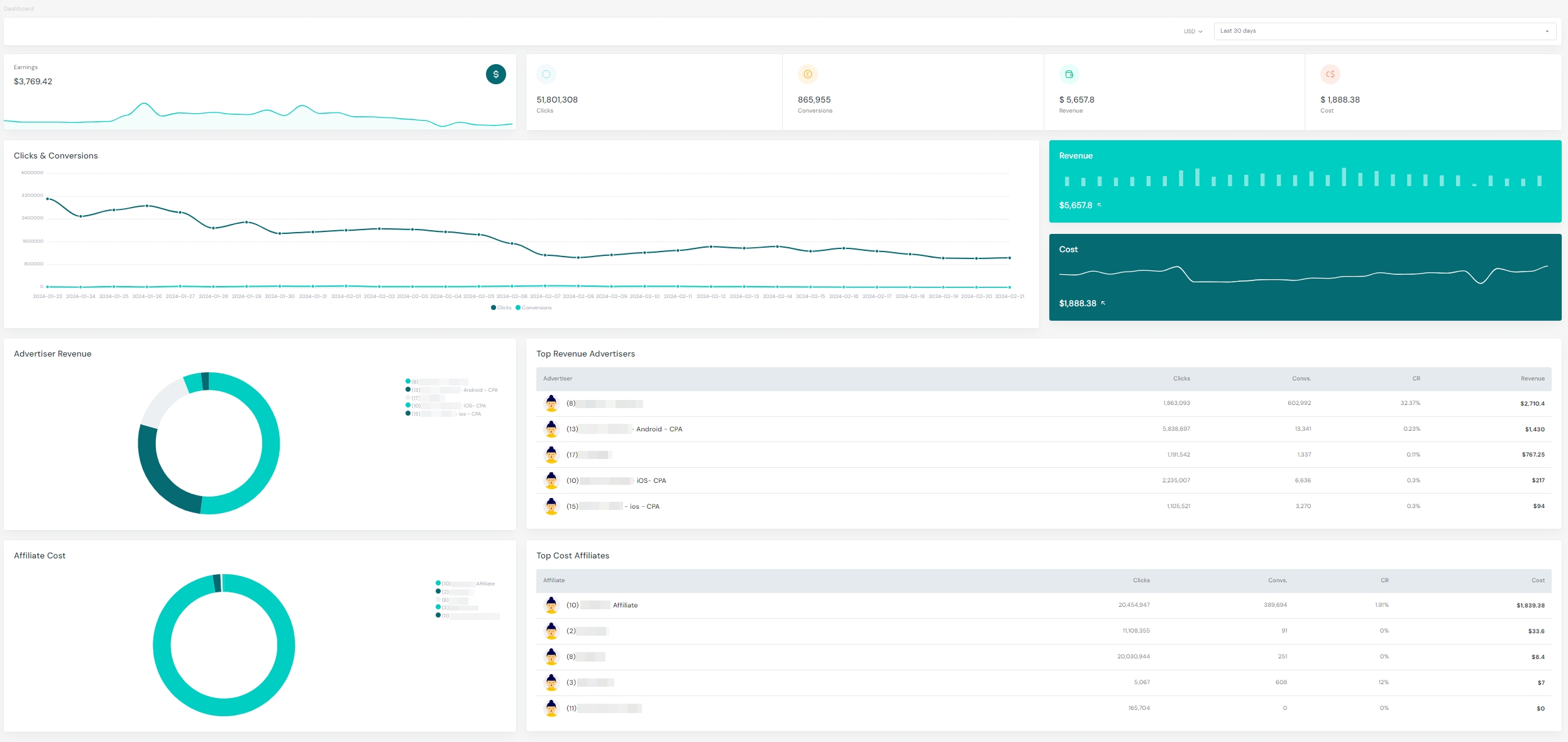This screenshot has height=742, width=1568.
Task: Sort advertisers by Convs. column header
Action: tap(1301, 379)
